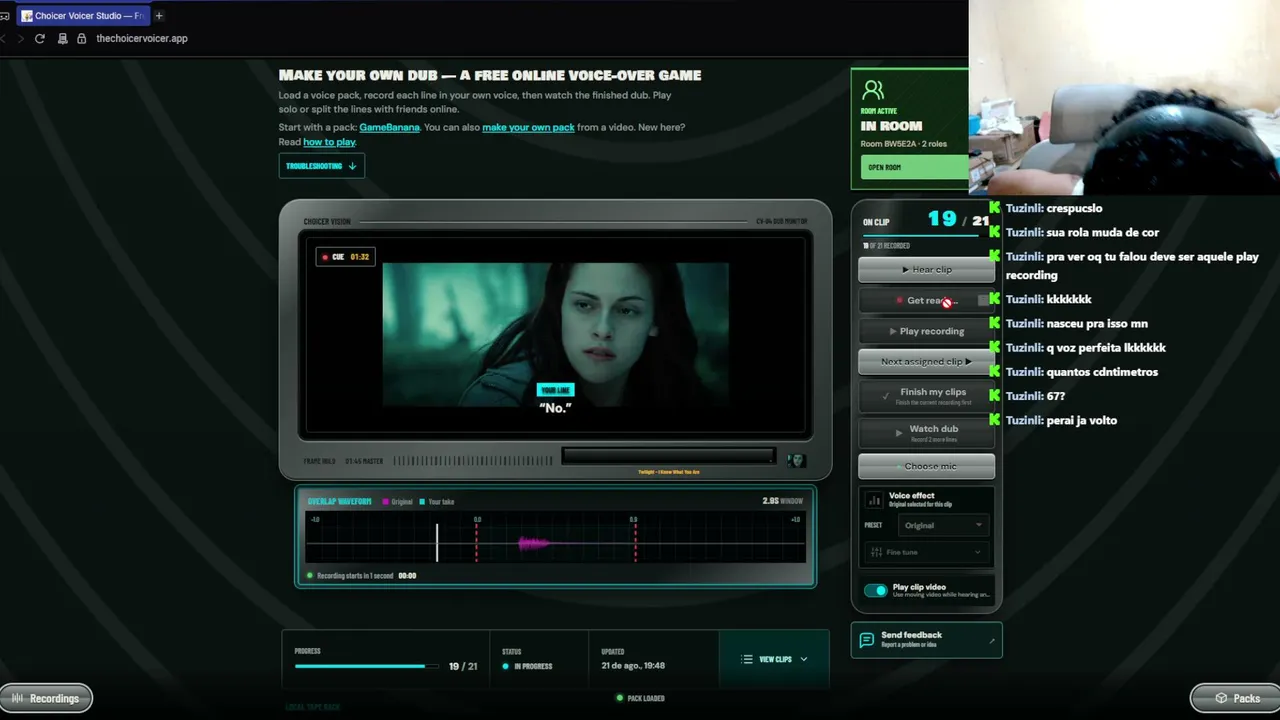Click the tab-search icon left of the lock
The width and height of the screenshot is (1280, 720).
point(63,38)
